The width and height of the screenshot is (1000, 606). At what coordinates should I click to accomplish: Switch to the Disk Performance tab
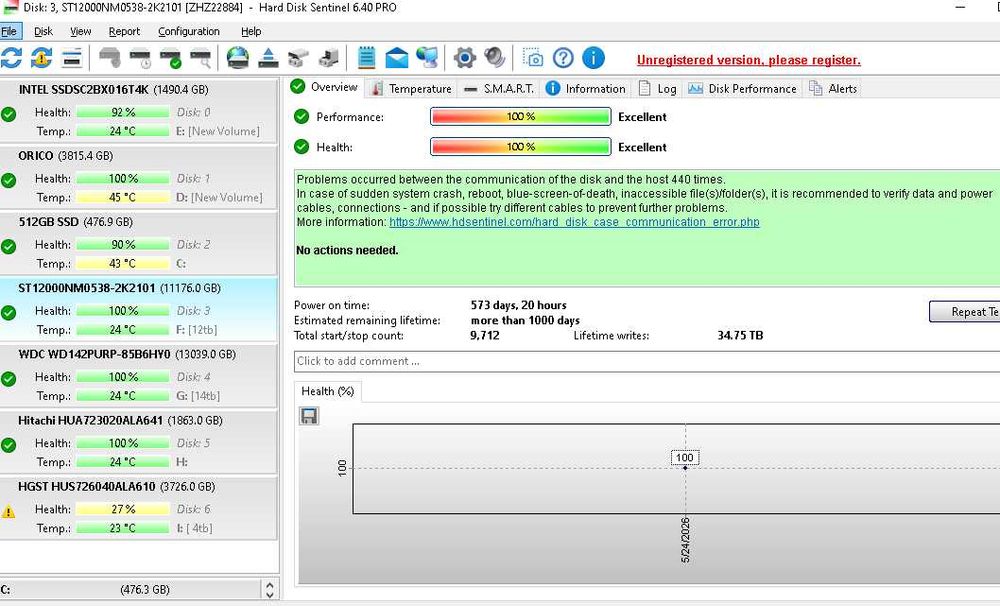(x=743, y=89)
